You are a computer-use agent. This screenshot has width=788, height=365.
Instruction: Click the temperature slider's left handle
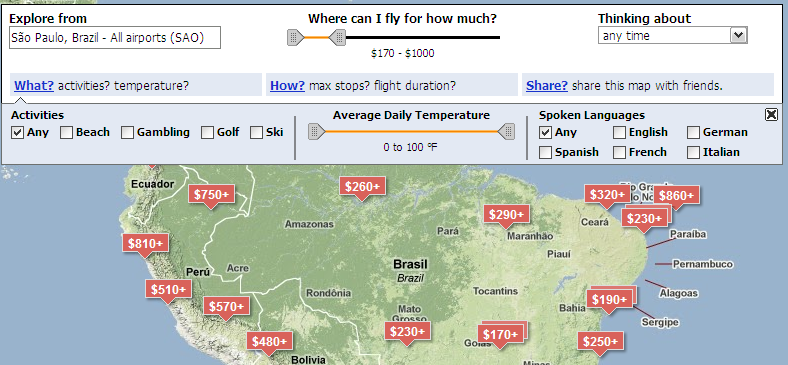(x=317, y=132)
